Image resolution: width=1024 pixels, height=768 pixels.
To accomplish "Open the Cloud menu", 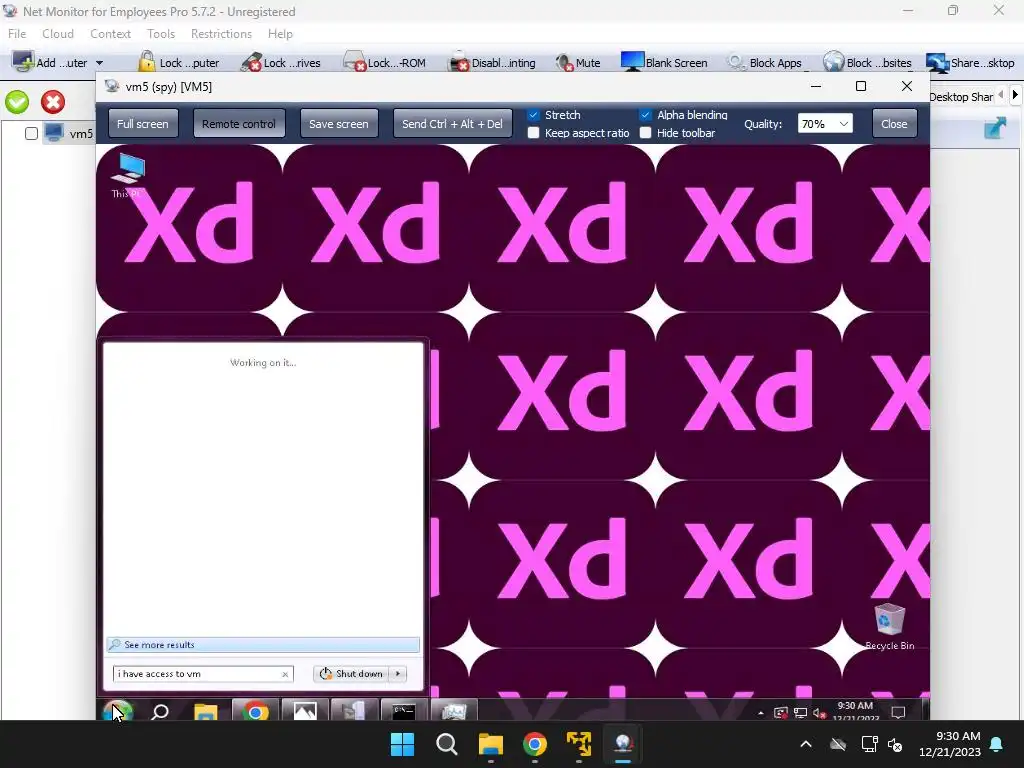I will tap(57, 33).
